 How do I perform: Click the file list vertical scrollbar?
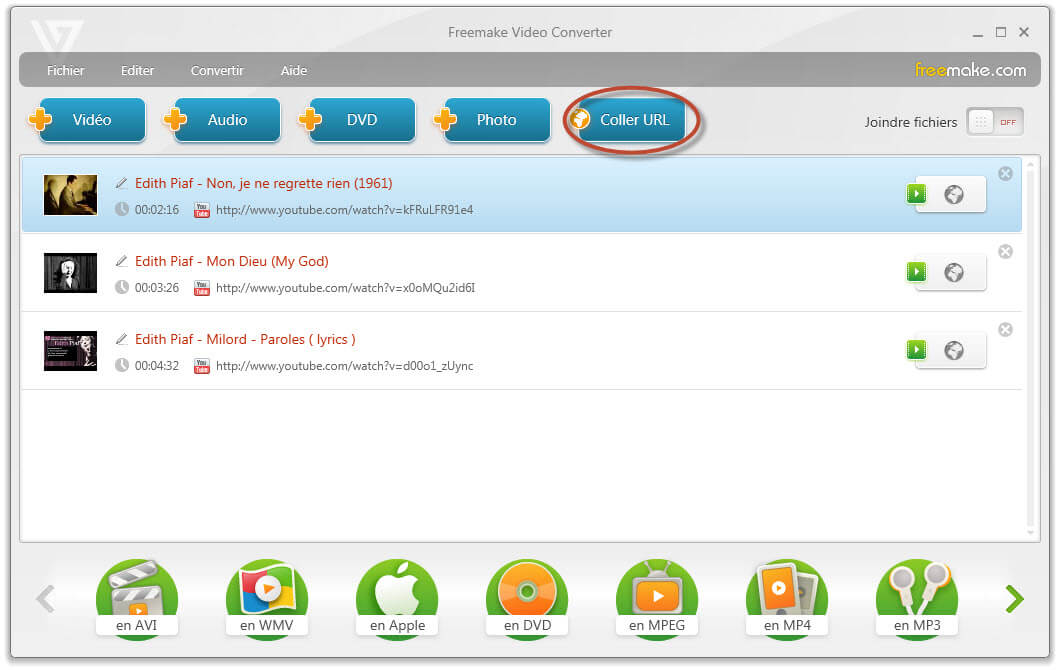[1030, 348]
